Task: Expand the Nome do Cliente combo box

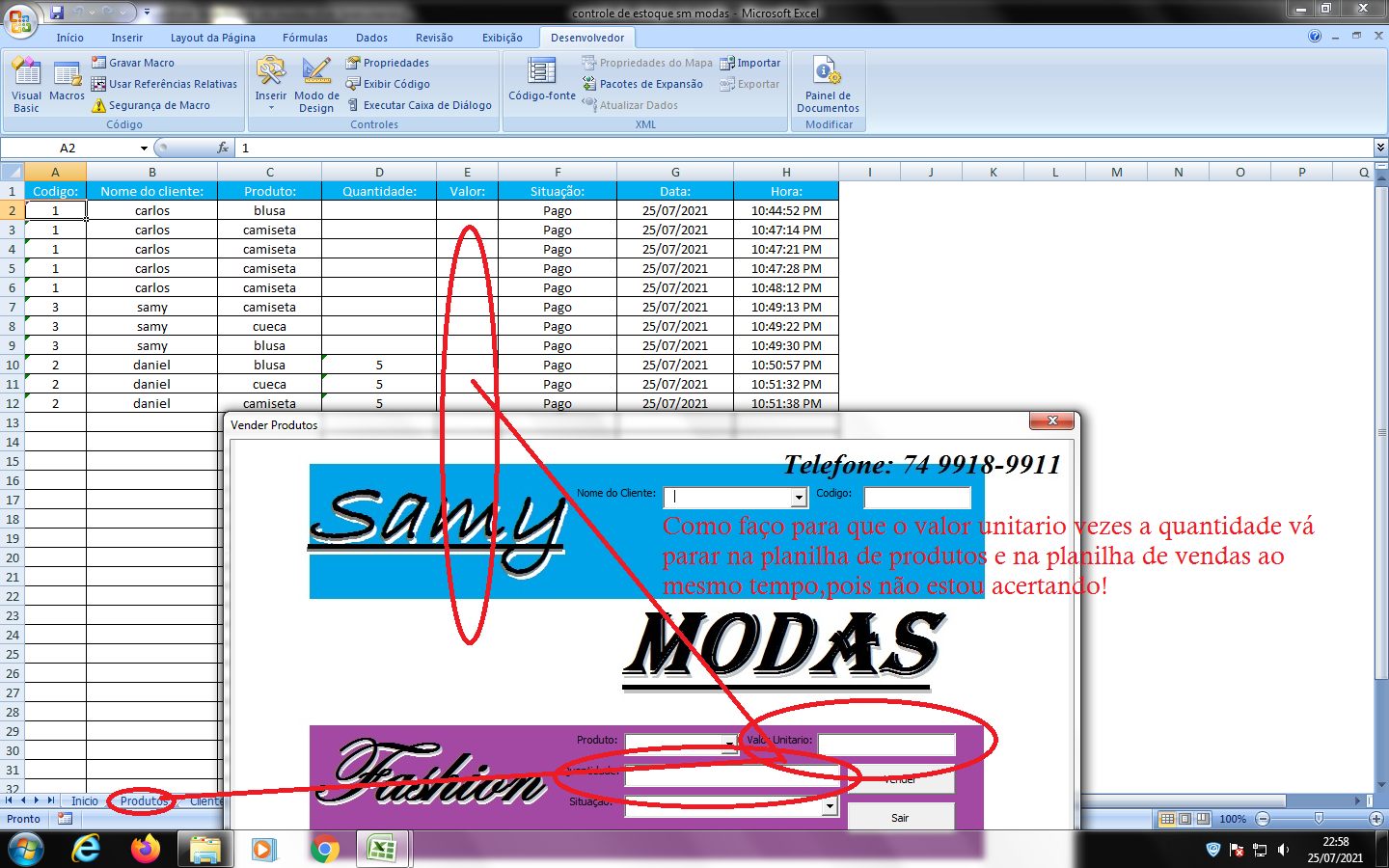Action: [x=799, y=498]
